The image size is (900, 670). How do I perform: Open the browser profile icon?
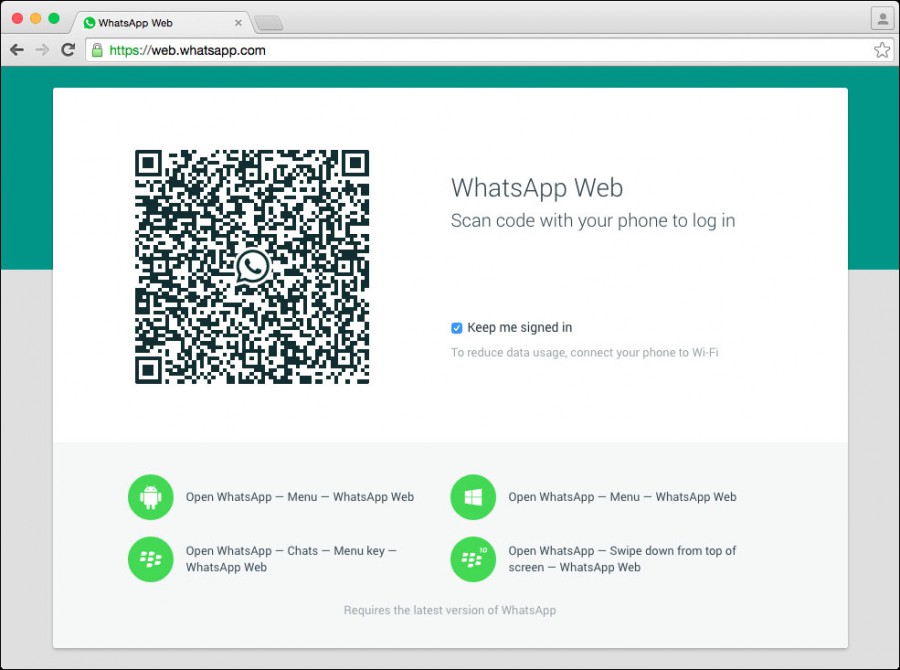(881, 18)
